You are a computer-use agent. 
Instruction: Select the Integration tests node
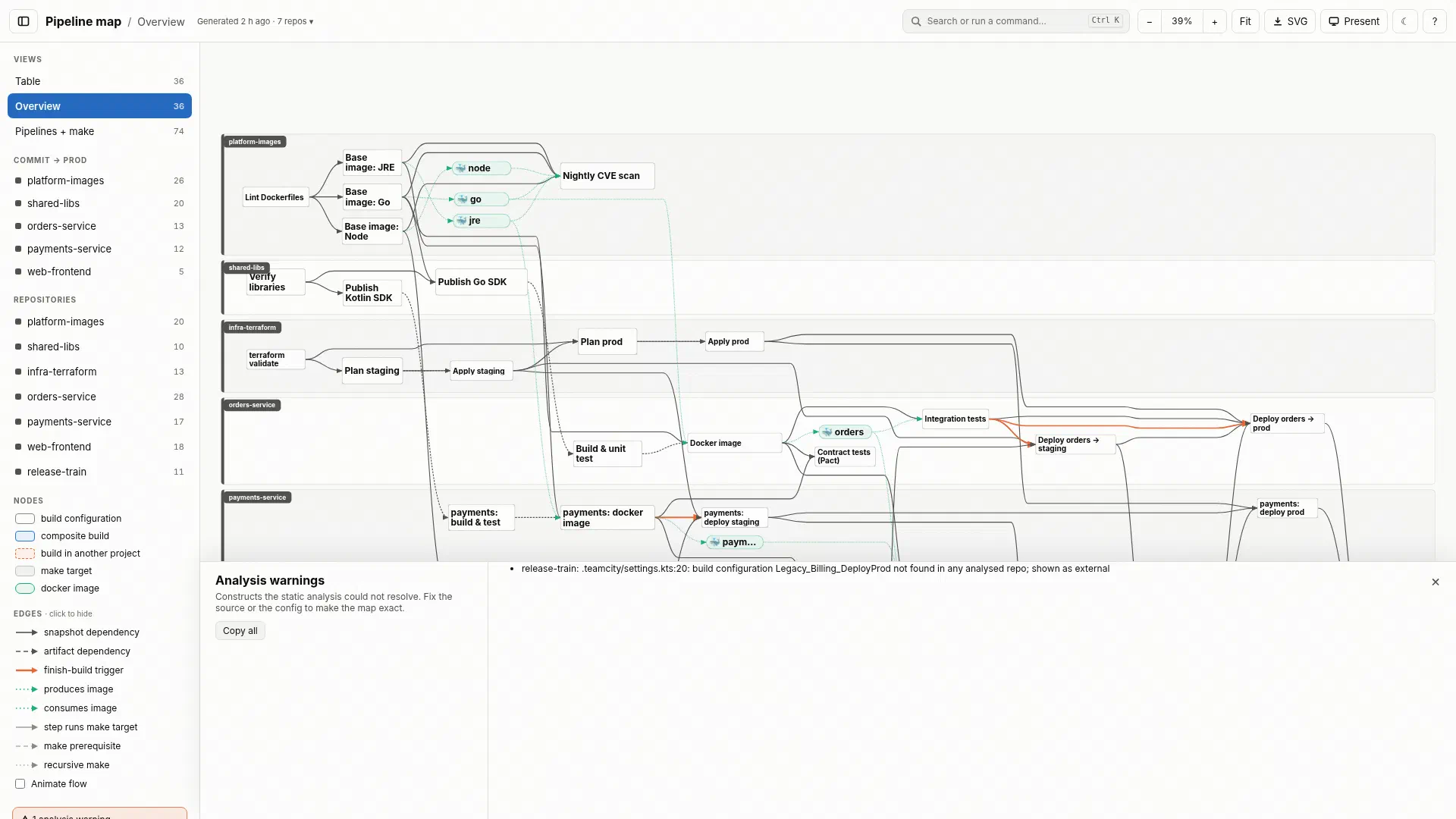pyautogui.click(x=955, y=419)
